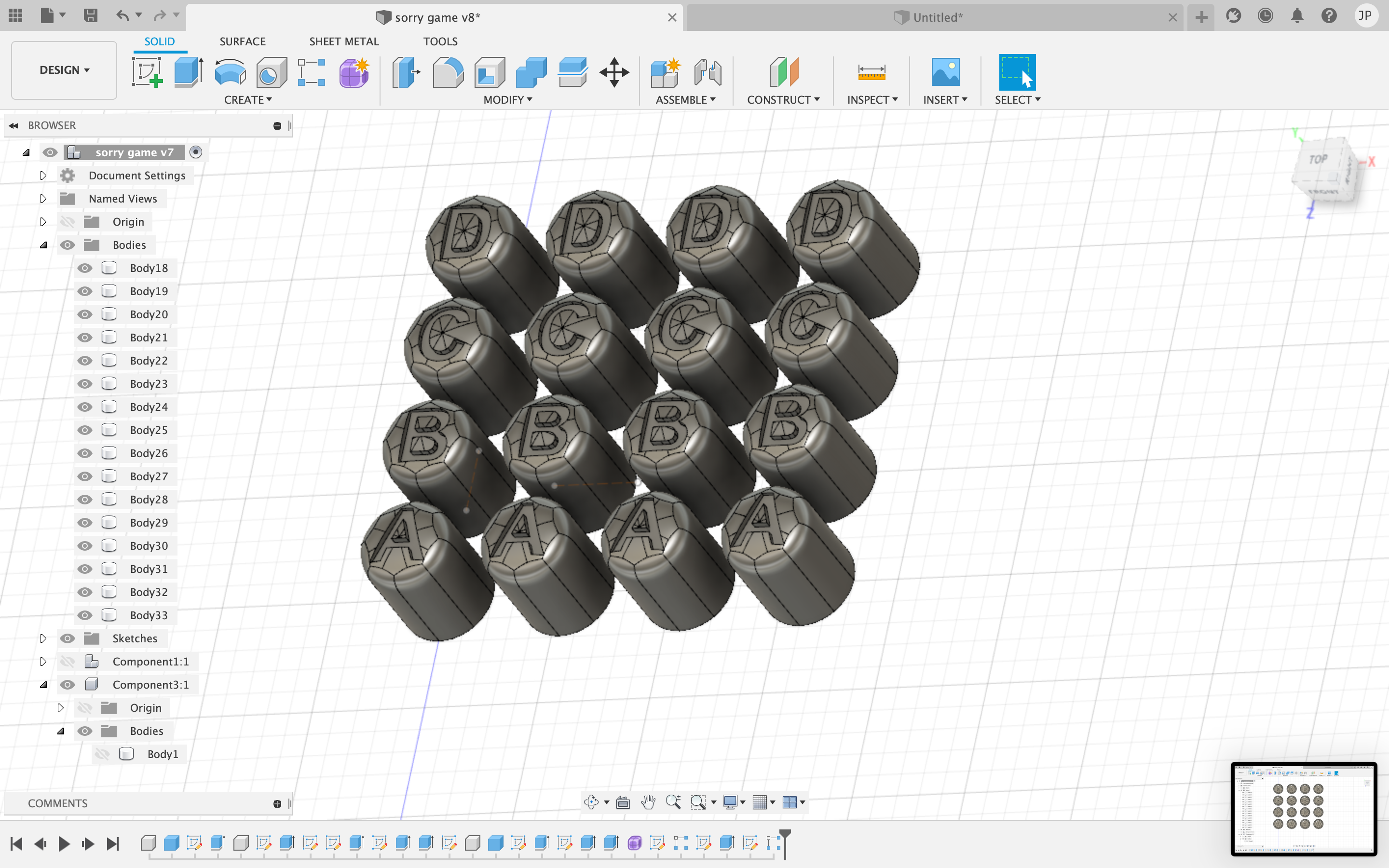This screenshot has width=1389, height=868.
Task: Click the New Component icon
Action: pyautogui.click(x=665, y=72)
